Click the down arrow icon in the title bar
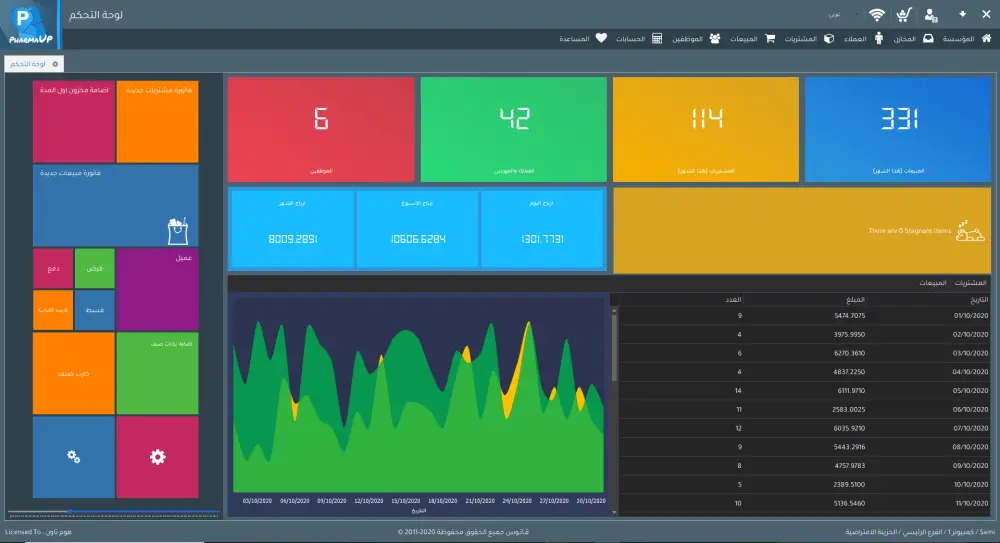 962,14
